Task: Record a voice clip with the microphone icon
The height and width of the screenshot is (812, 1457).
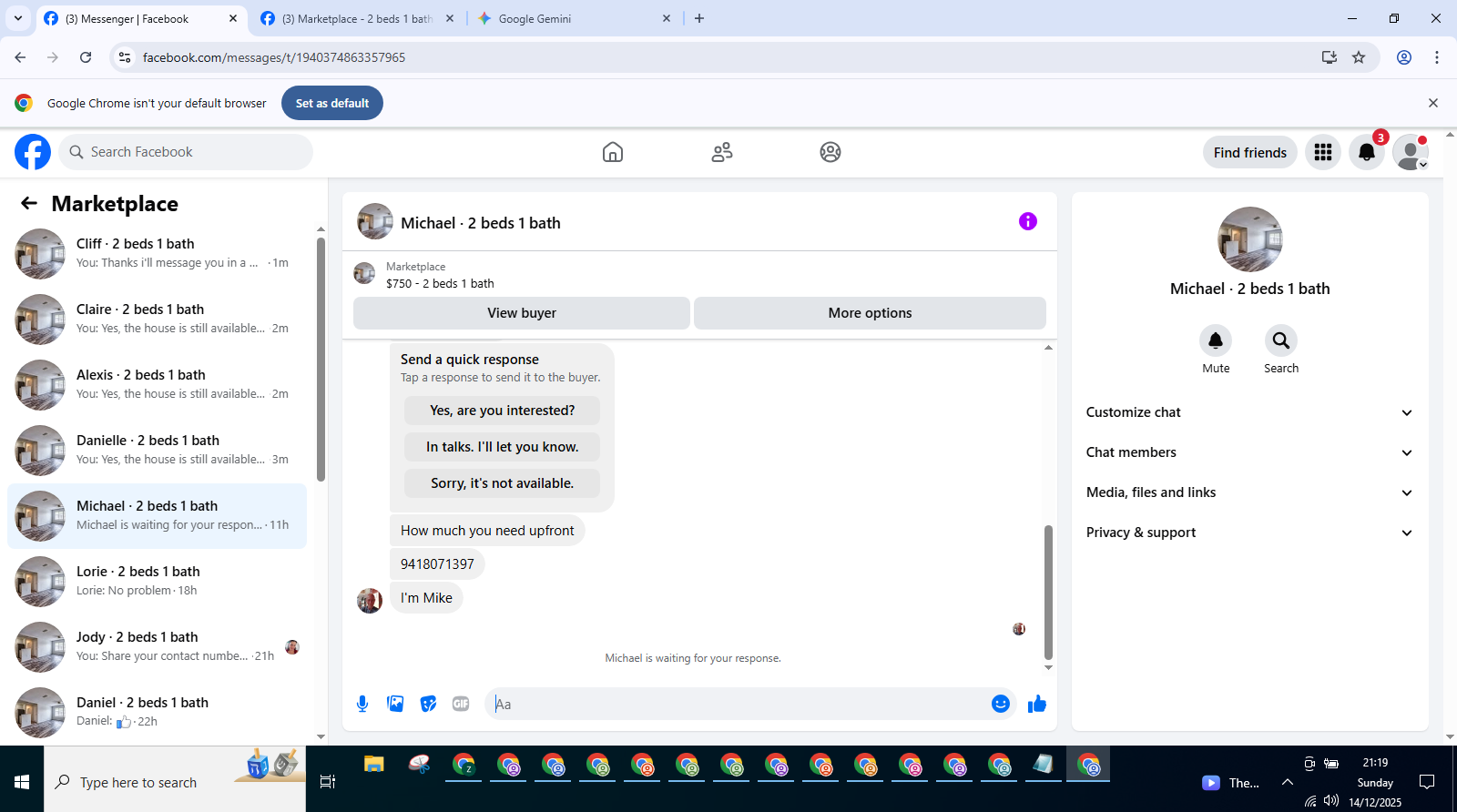Action: tap(362, 704)
